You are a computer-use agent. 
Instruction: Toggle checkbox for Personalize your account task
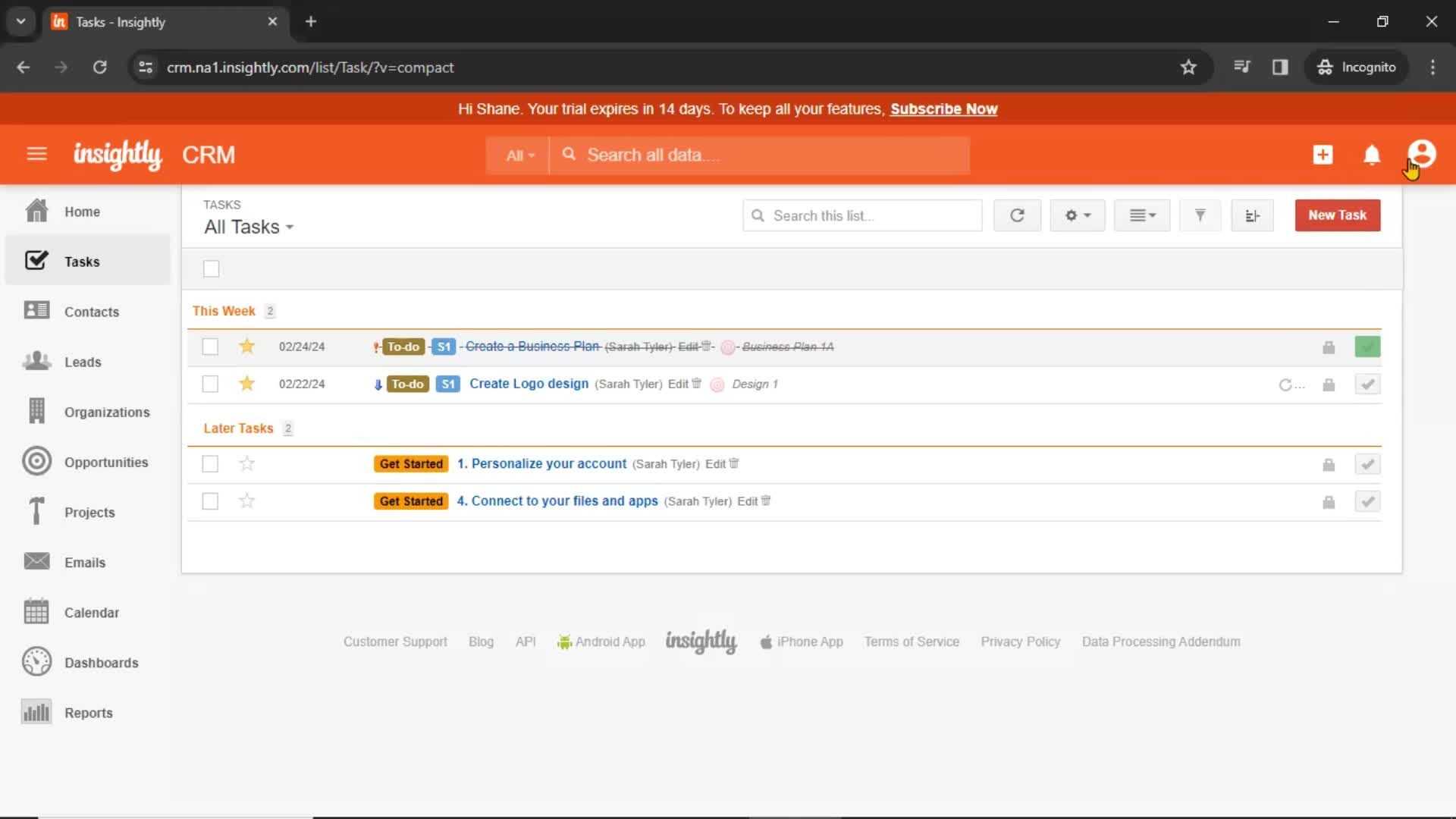[211, 464]
